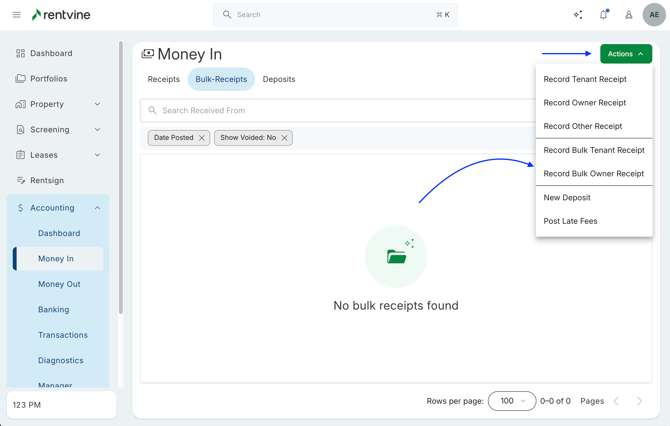Click the person icon in the top bar
This screenshot has width=670, height=426.
tap(629, 15)
